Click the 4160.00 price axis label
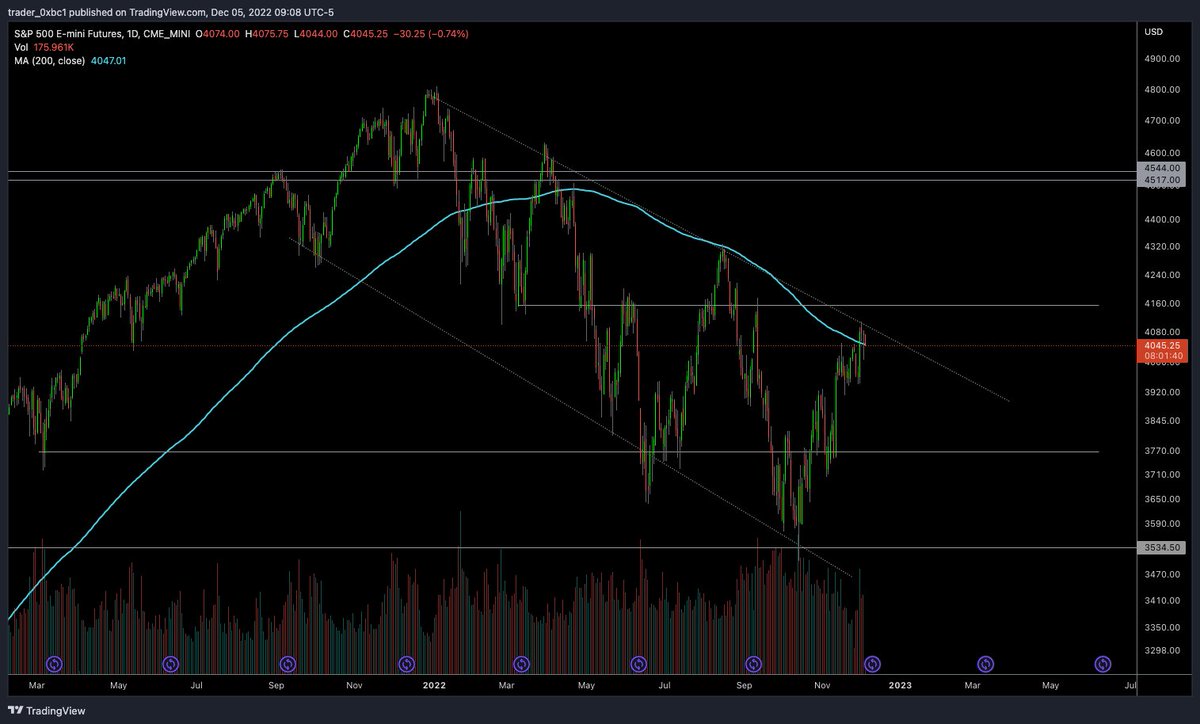The width and height of the screenshot is (1200, 724). pyautogui.click(x=1163, y=303)
